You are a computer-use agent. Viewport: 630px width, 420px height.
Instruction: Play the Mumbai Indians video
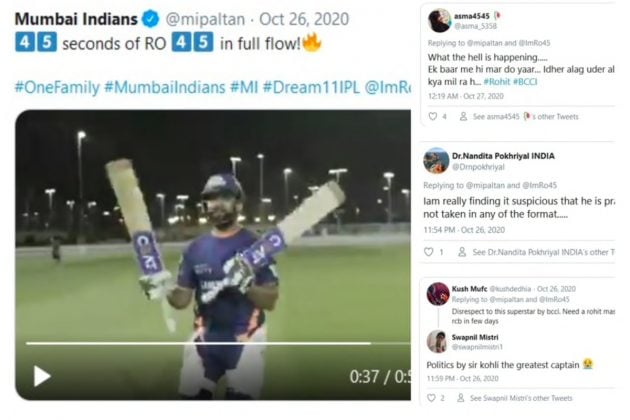point(42,376)
